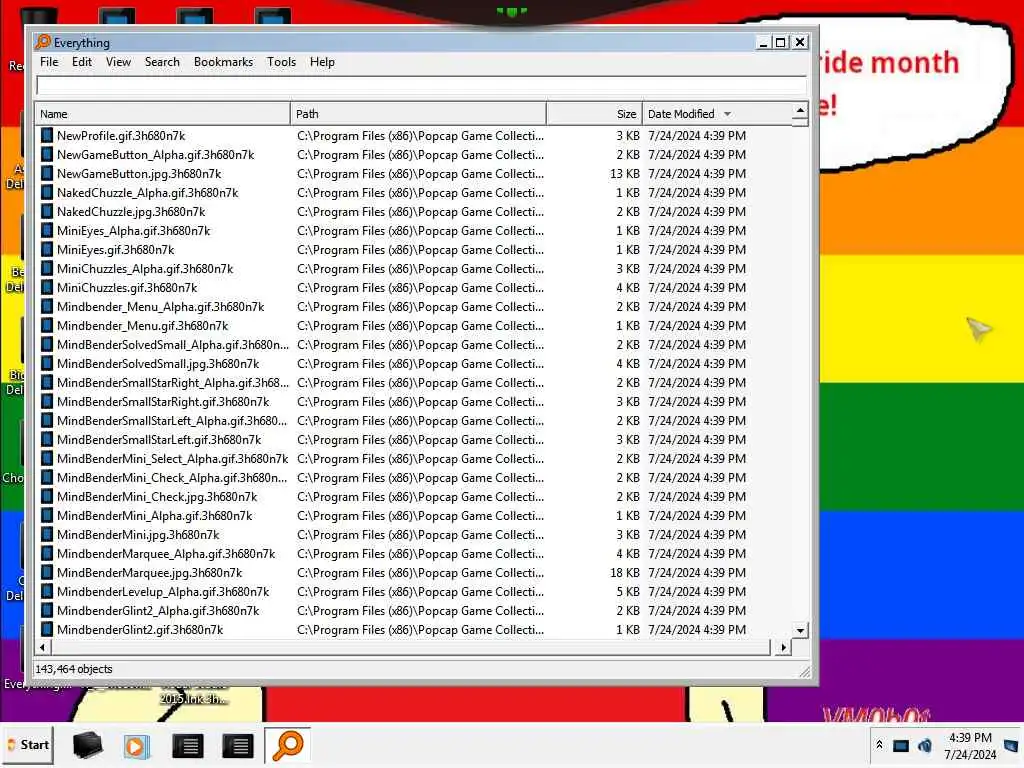Viewport: 1024px width, 768px height.
Task: Click the notification center tray icon
Action: coord(1011,745)
